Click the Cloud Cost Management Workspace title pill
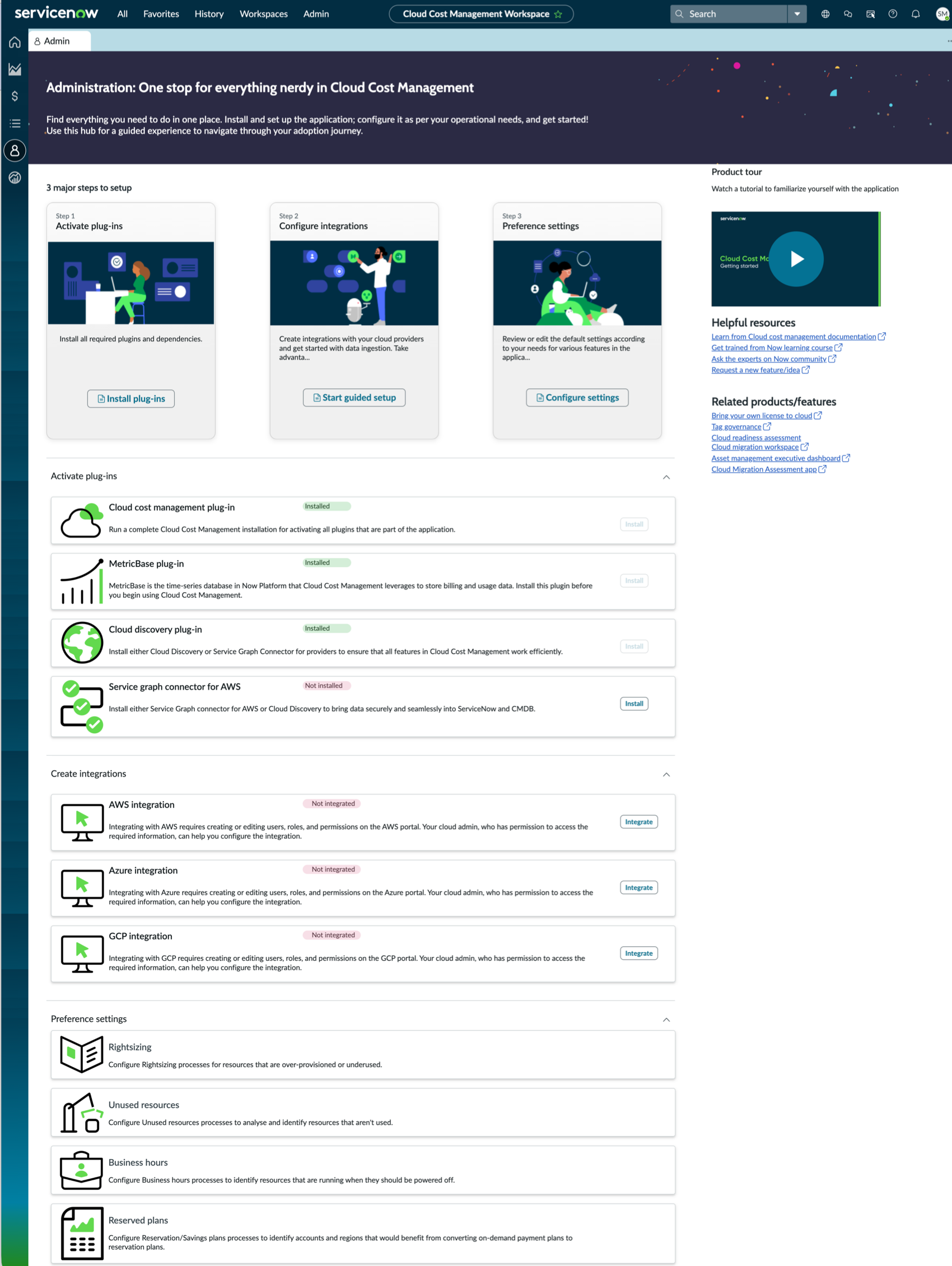The width and height of the screenshot is (952, 1266). pyautogui.click(x=481, y=14)
